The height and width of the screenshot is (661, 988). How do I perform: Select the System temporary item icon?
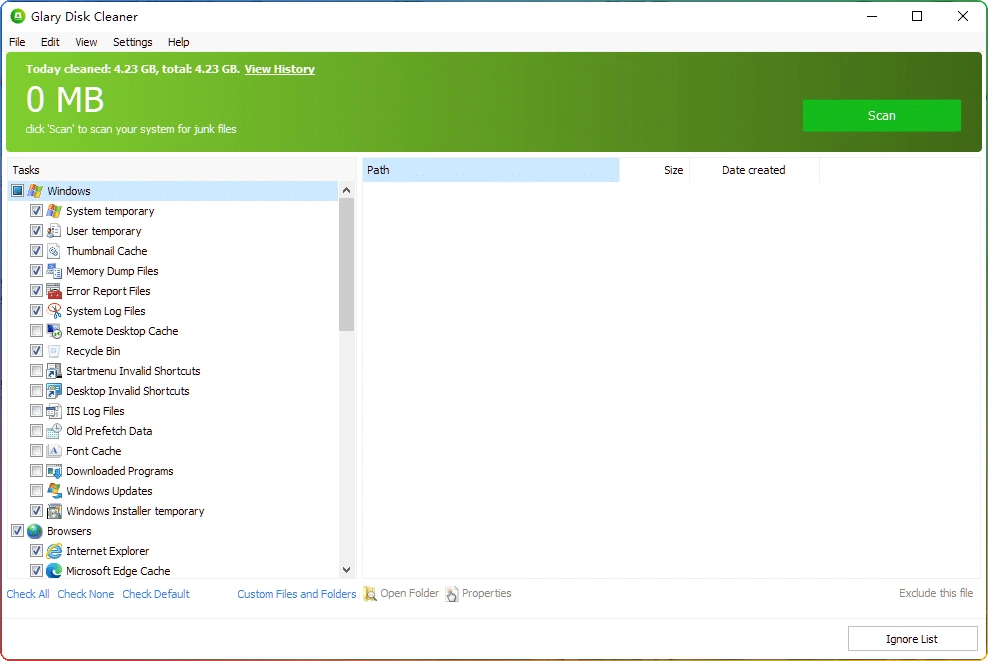[x=55, y=211]
